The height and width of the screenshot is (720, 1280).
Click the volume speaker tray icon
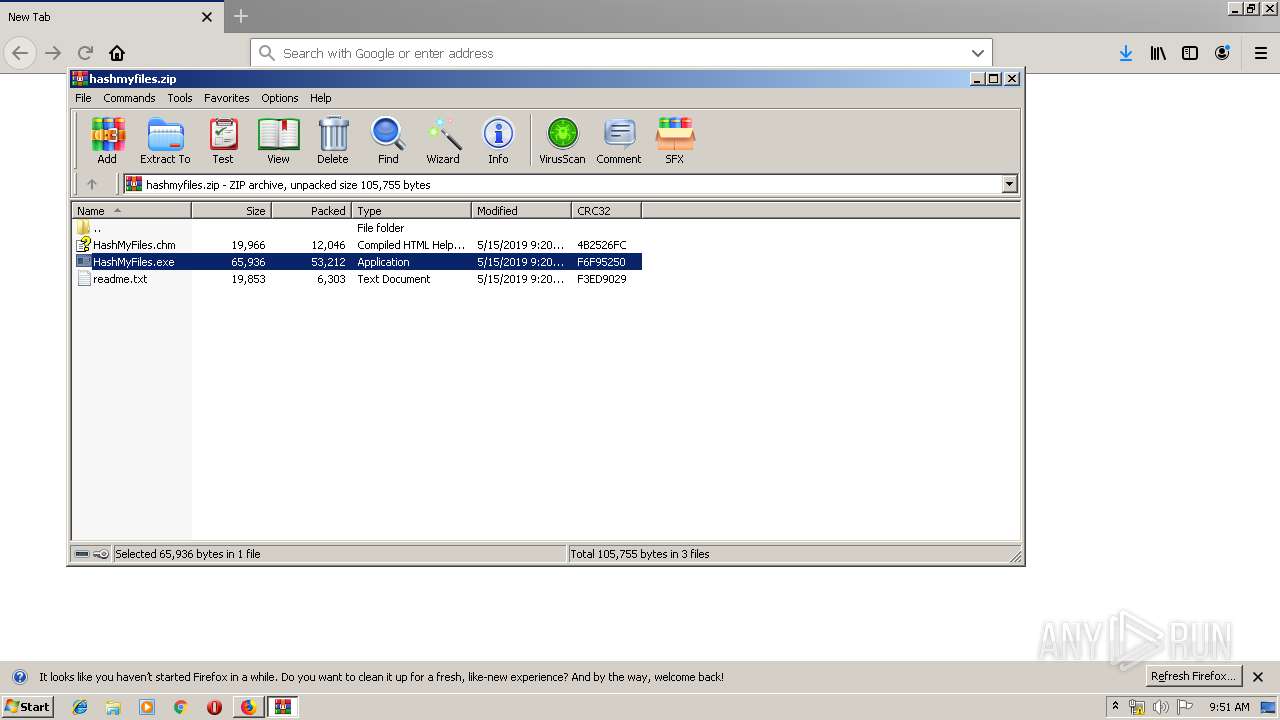tap(1160, 707)
